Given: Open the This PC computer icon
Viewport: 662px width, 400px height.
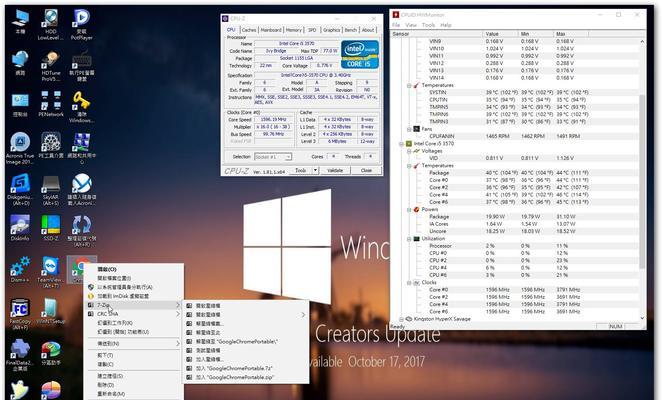Looking at the screenshot, I should (x=20, y=22).
